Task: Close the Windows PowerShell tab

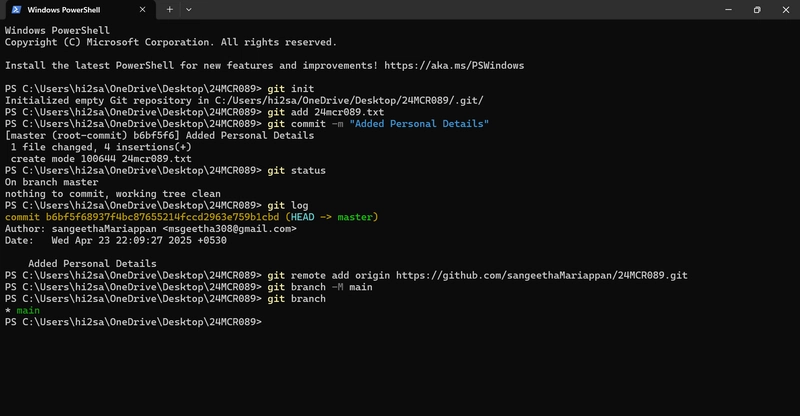Action: 142,10
